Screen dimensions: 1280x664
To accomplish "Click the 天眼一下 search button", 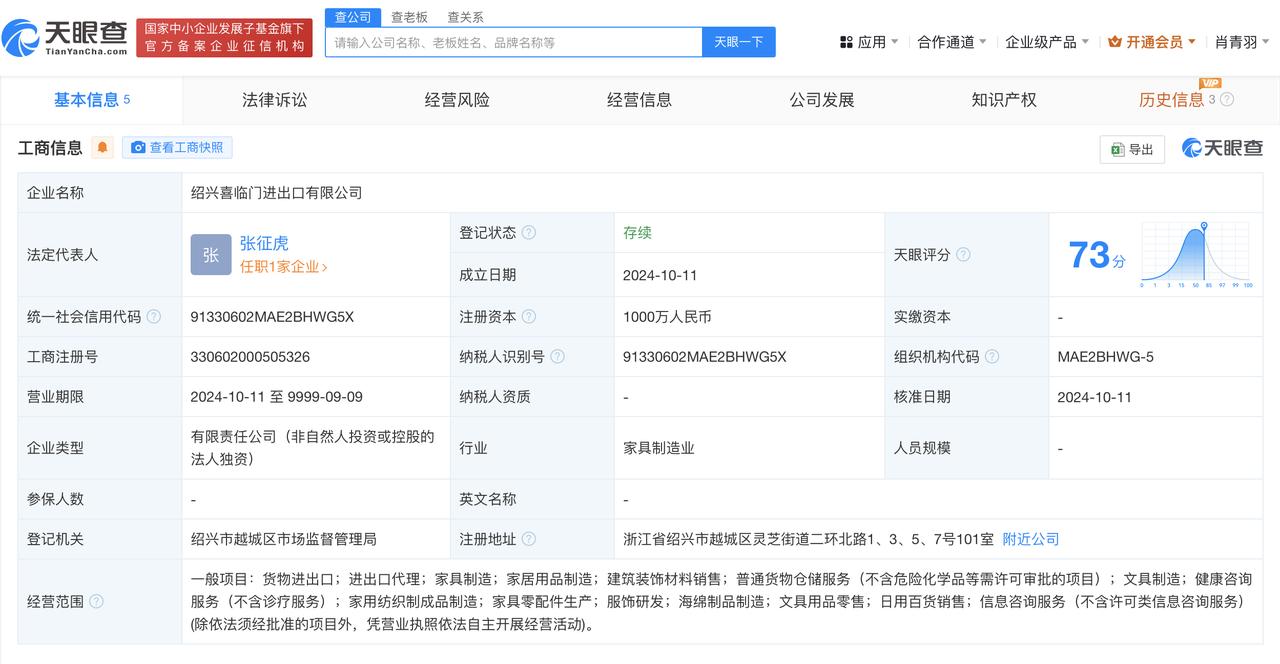I will click(x=739, y=42).
